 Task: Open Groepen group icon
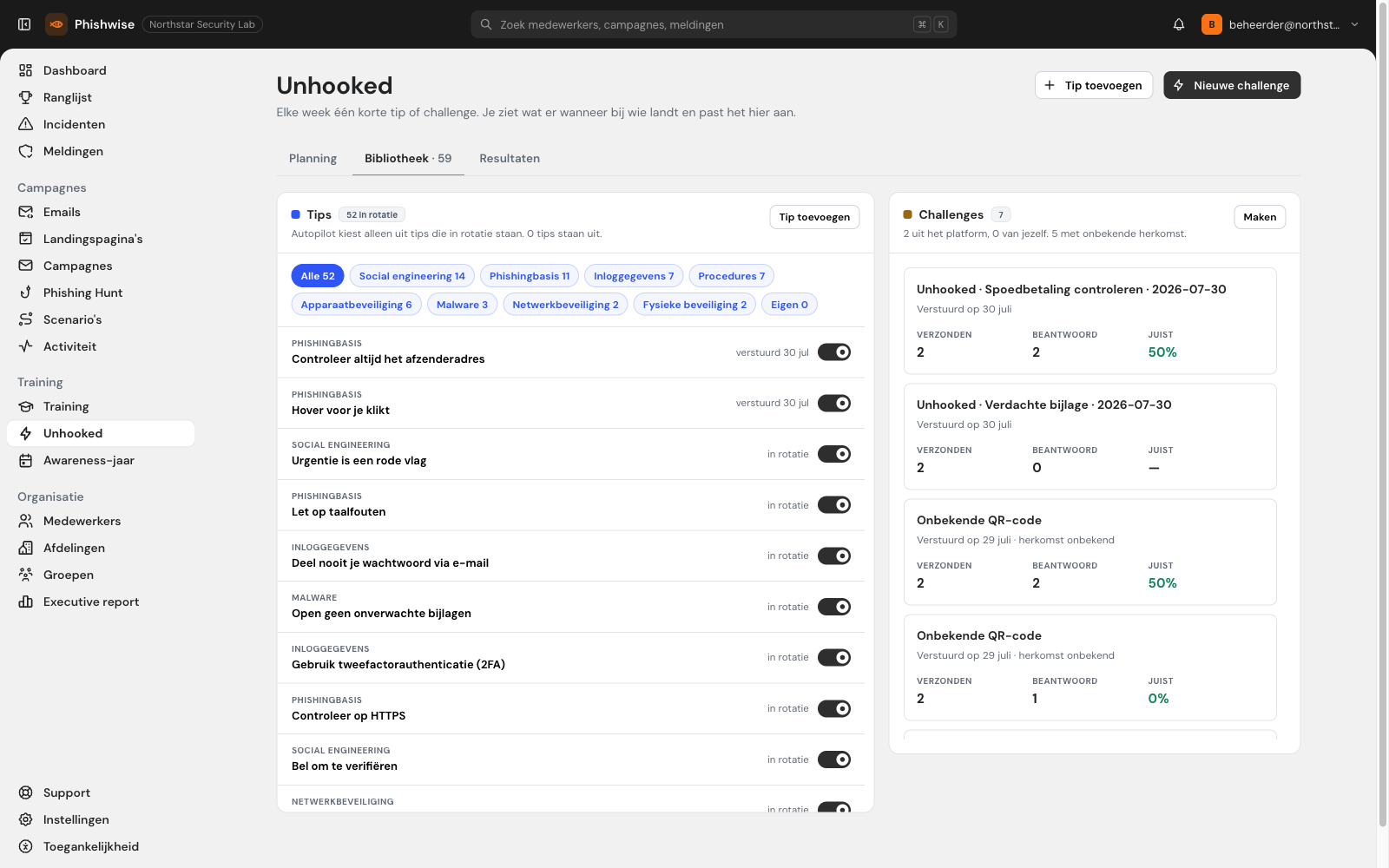point(26,575)
